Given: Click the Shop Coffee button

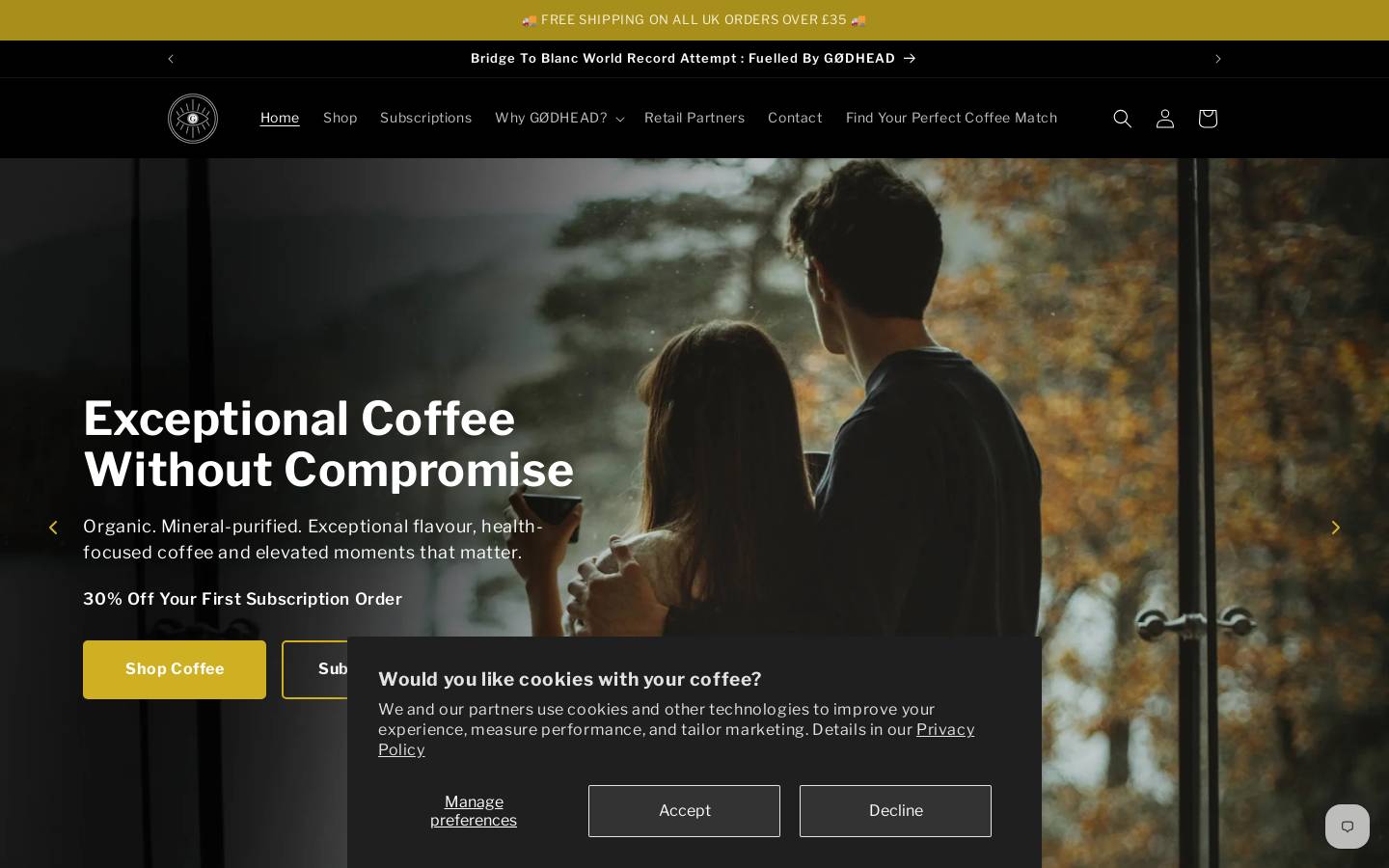Looking at the screenshot, I should coord(175,669).
